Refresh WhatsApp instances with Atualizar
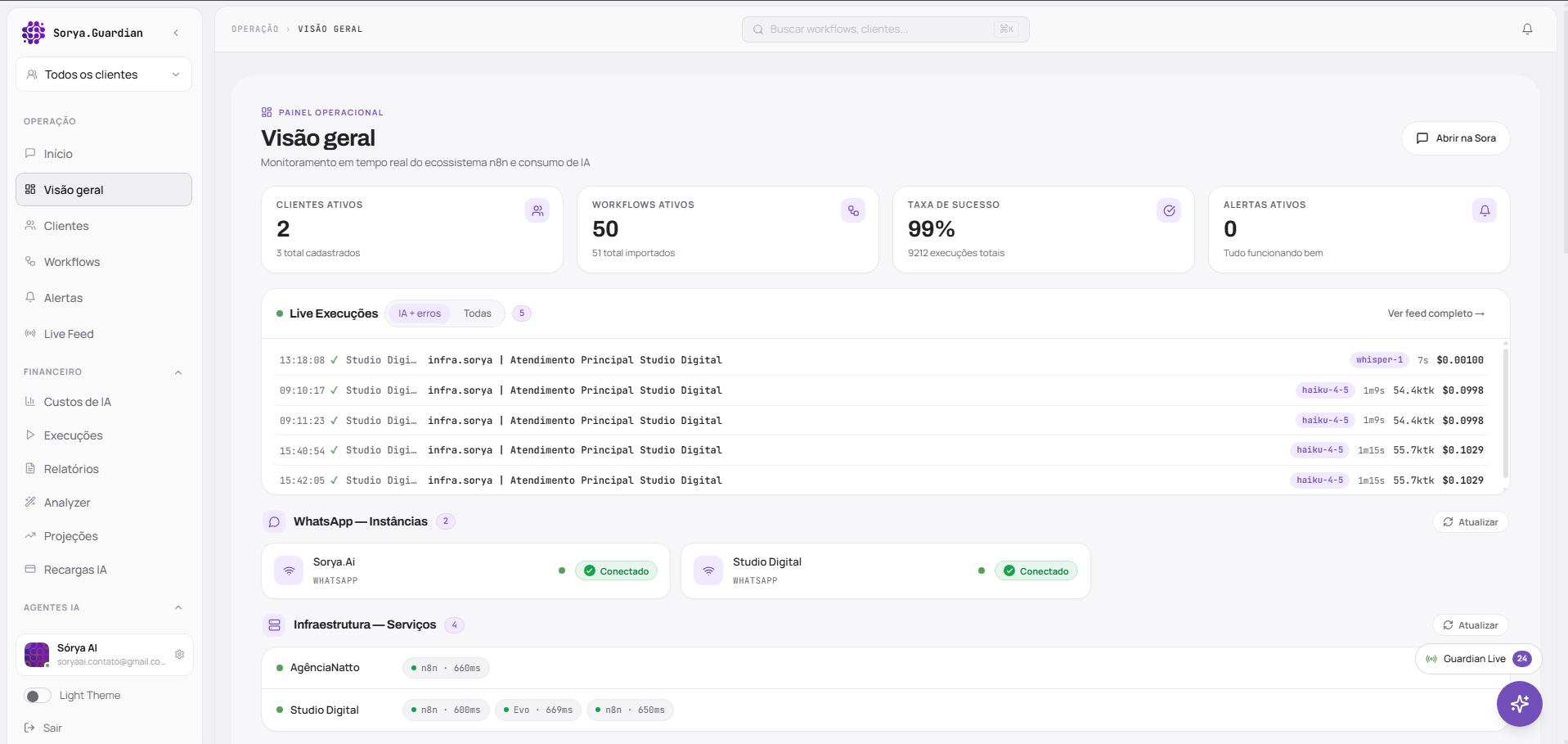This screenshot has width=1568, height=744. coord(1471,522)
